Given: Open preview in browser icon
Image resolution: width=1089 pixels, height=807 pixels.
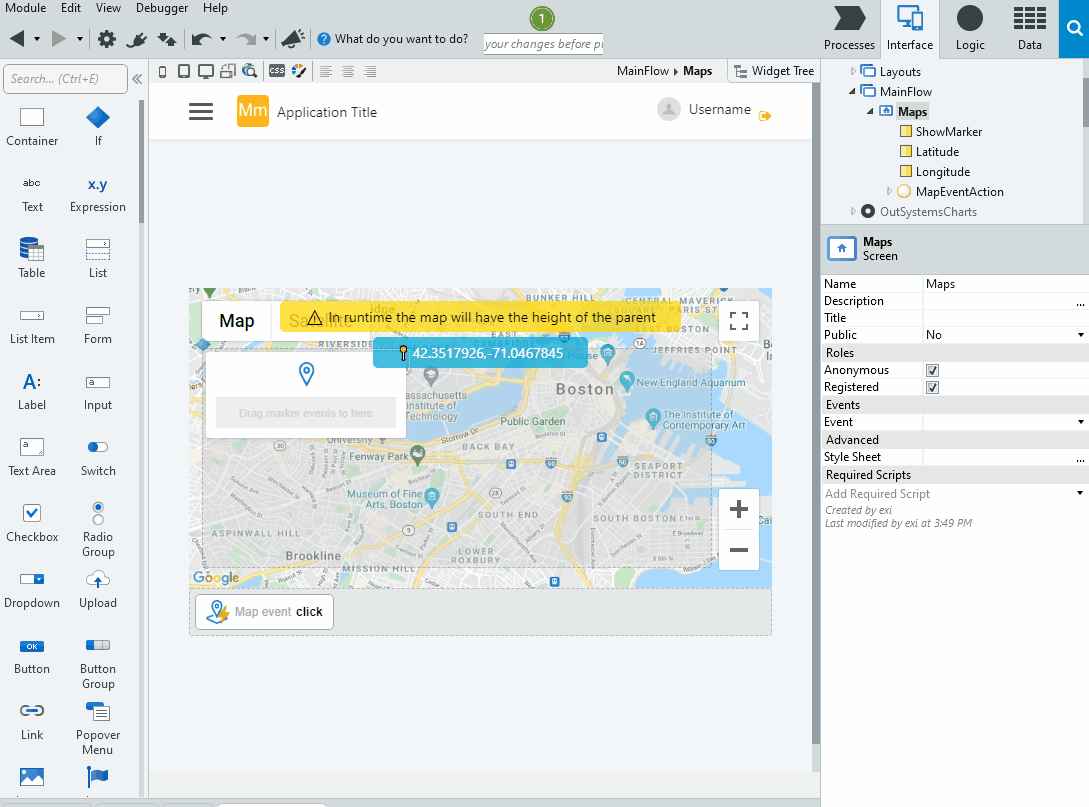Looking at the screenshot, I should click(249, 72).
